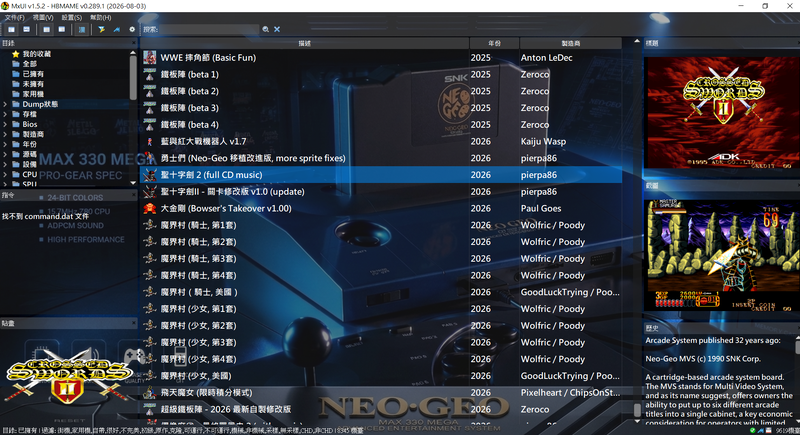This screenshot has height=435, width=800.
Task: Expand the Dump狀態 tree node
Action: click(5, 104)
